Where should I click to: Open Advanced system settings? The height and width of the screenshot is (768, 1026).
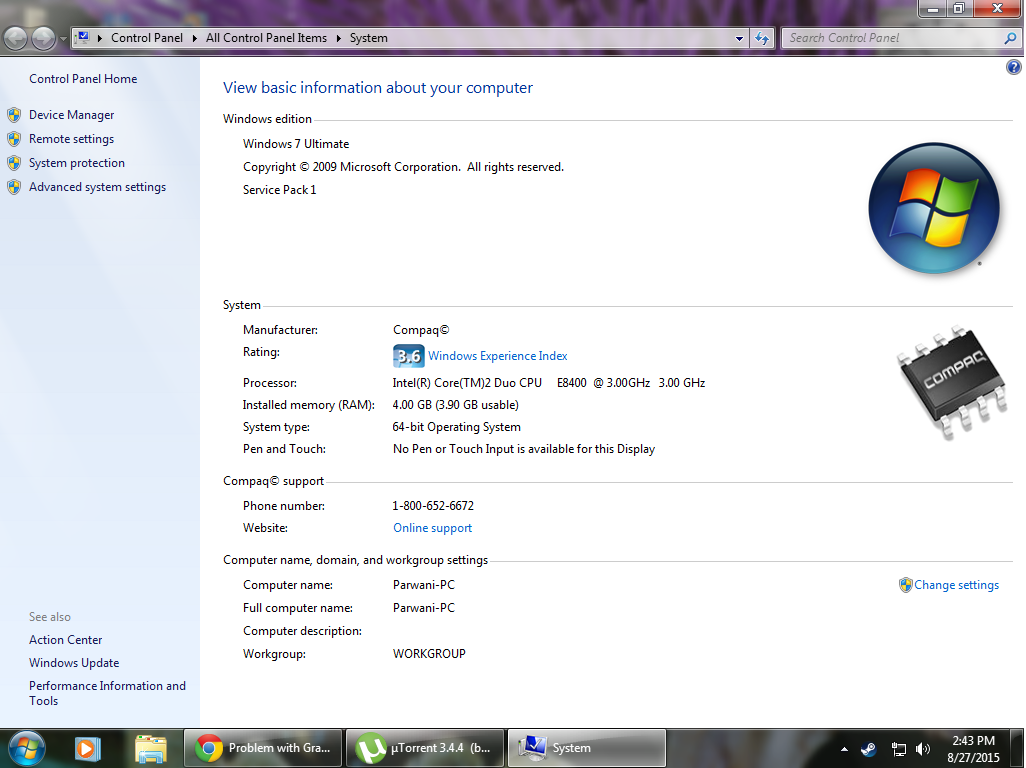tap(97, 187)
